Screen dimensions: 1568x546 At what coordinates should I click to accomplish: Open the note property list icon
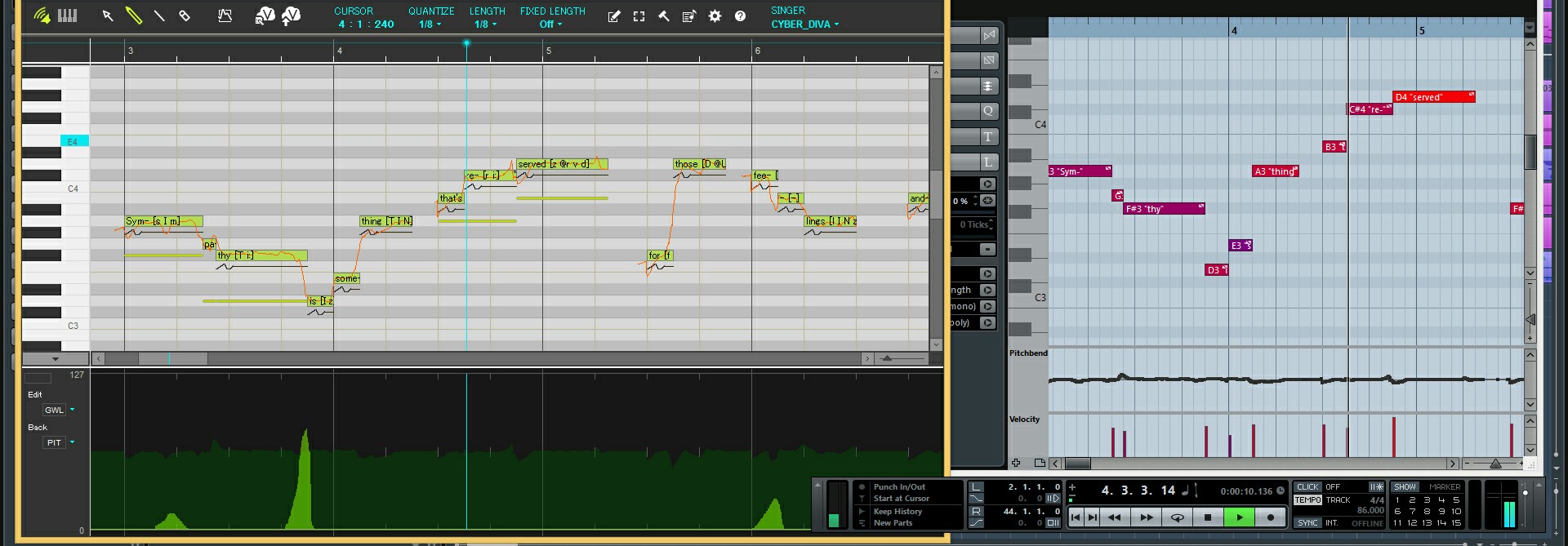click(x=689, y=16)
